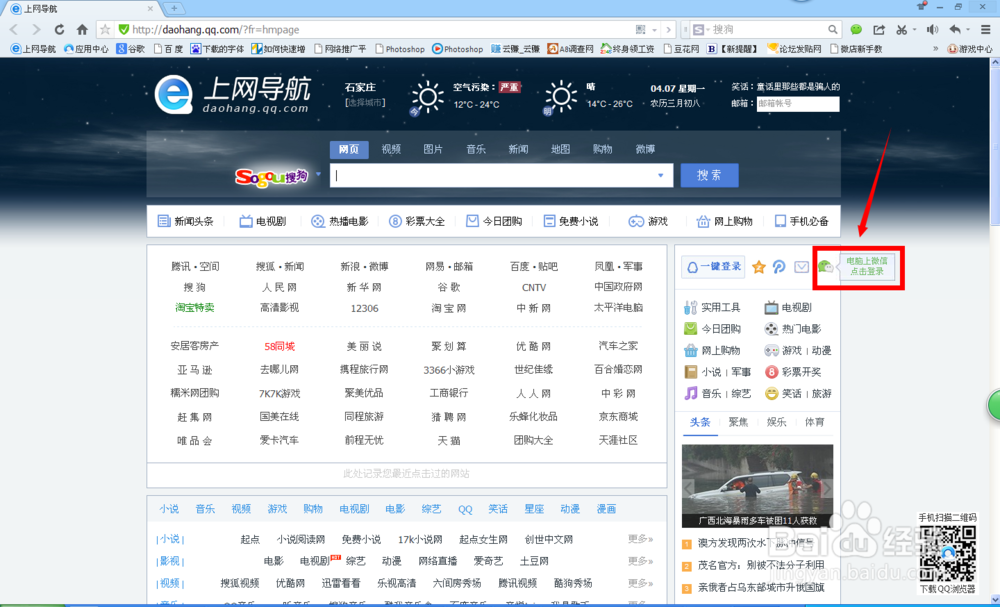
Task: Select the 星座 category tab
Action: [x=534, y=509]
